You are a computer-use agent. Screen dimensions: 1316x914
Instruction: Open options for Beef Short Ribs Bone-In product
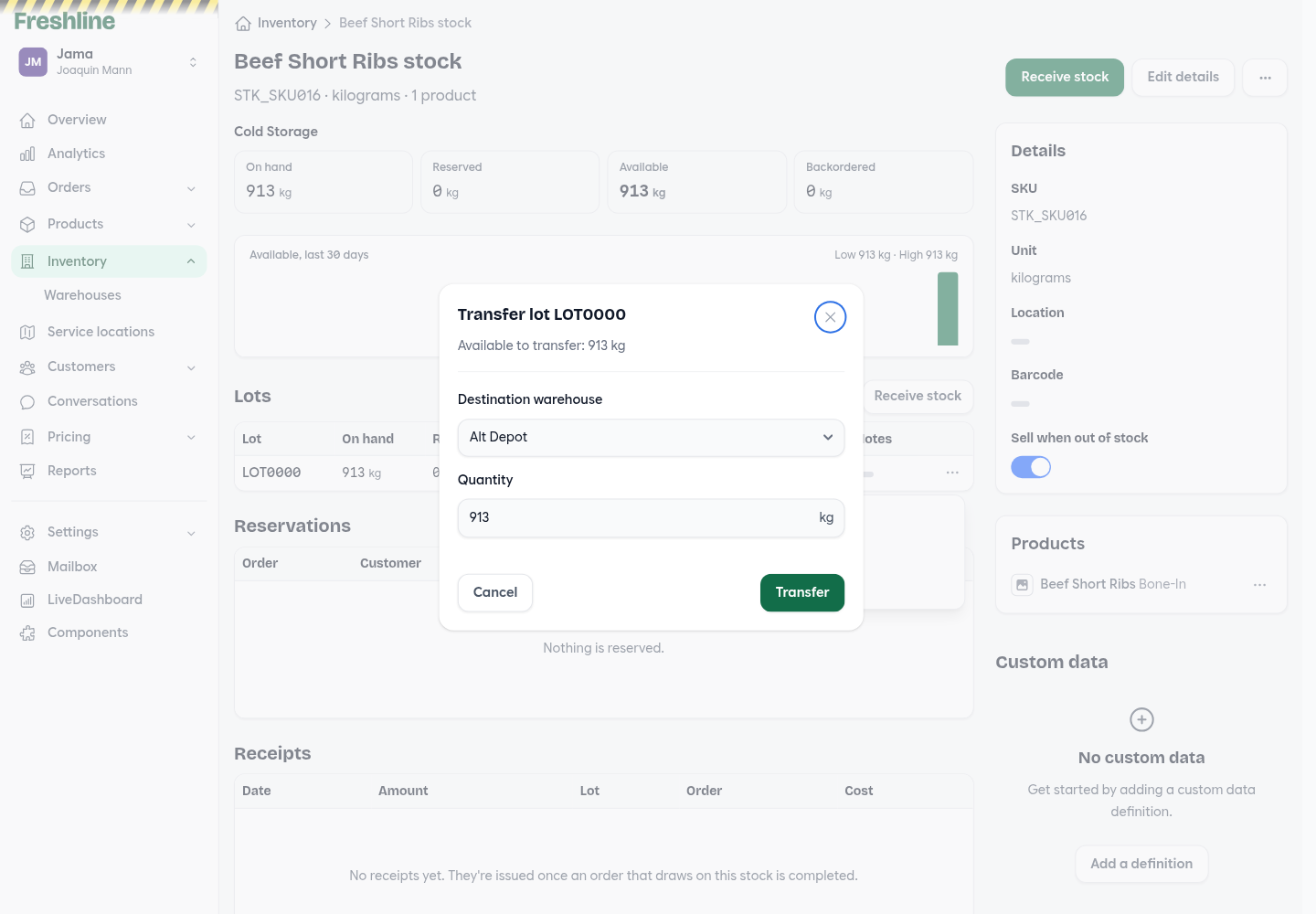[x=1259, y=584]
